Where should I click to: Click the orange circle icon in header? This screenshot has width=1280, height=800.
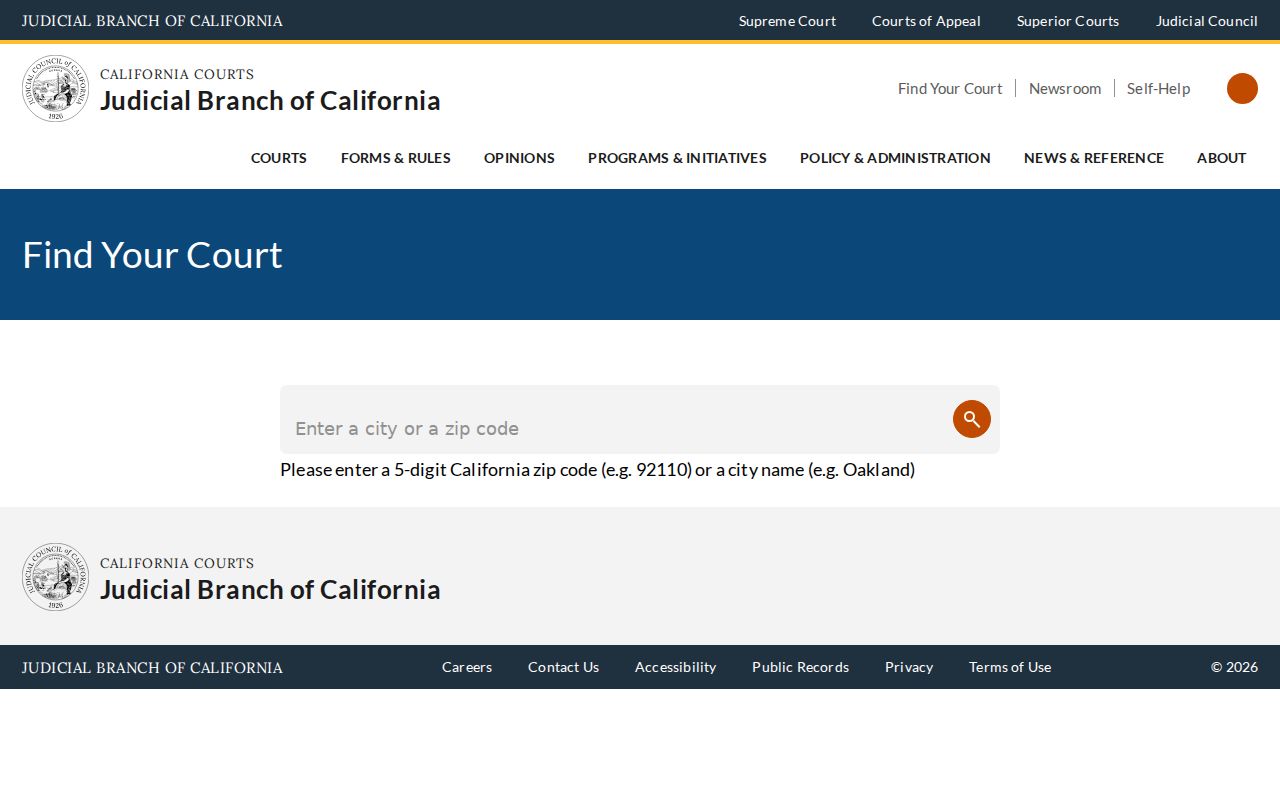pyautogui.click(x=1242, y=88)
